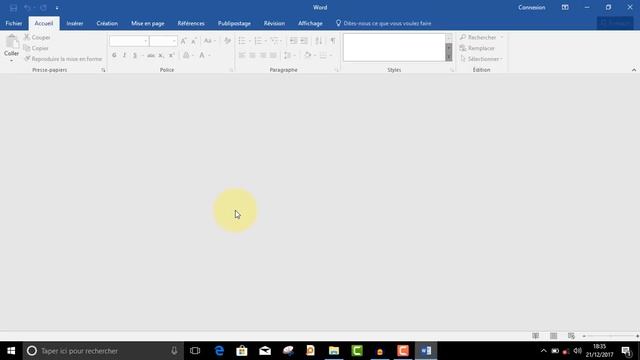
Task: Toggle italic (I) formatting
Action: click(124, 55)
